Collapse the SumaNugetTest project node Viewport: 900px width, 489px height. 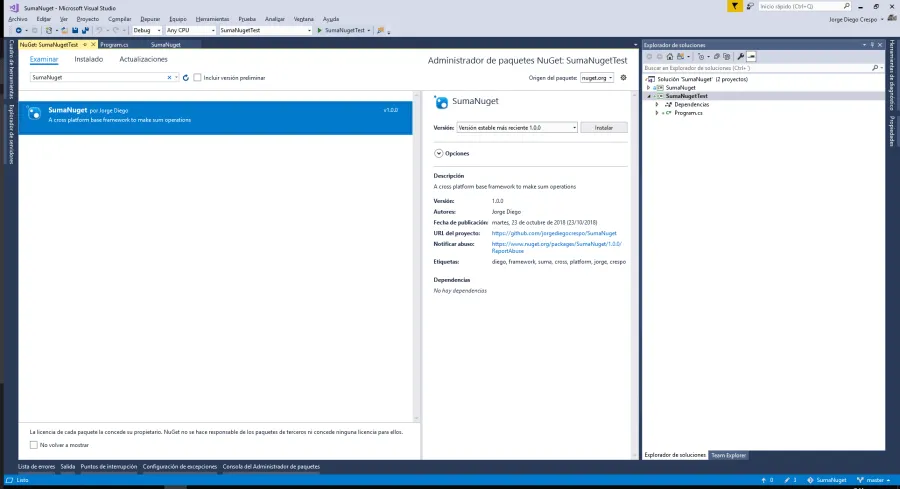coord(649,96)
